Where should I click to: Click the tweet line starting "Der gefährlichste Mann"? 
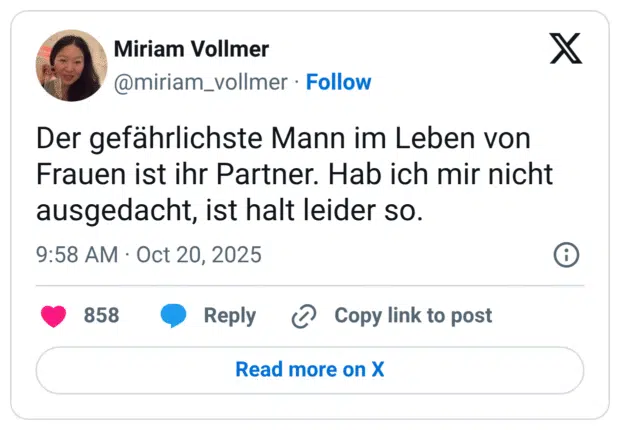pos(282,138)
